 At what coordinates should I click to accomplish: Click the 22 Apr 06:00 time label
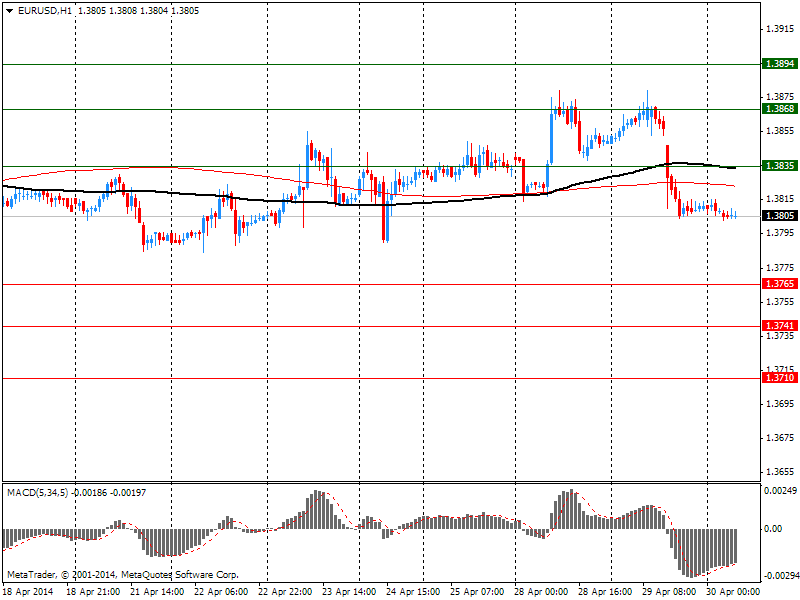pos(221,592)
